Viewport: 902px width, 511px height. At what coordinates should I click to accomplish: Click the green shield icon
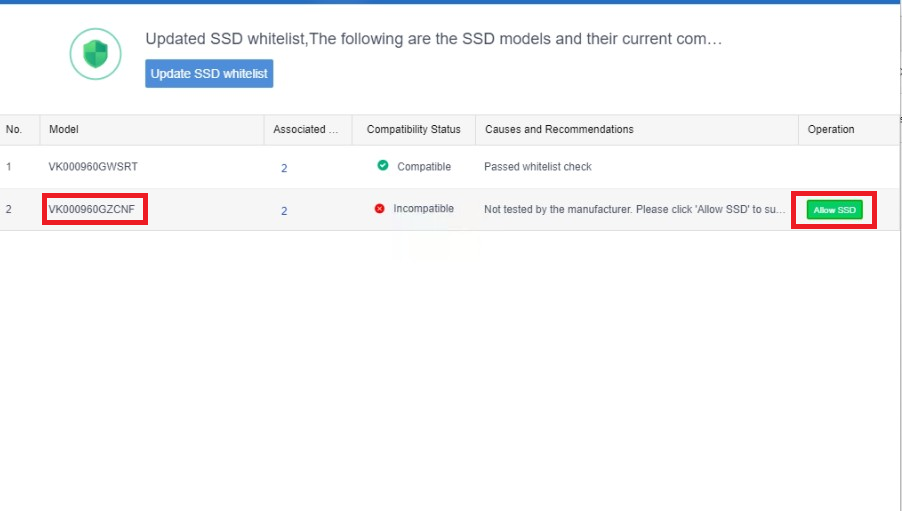(x=95, y=54)
